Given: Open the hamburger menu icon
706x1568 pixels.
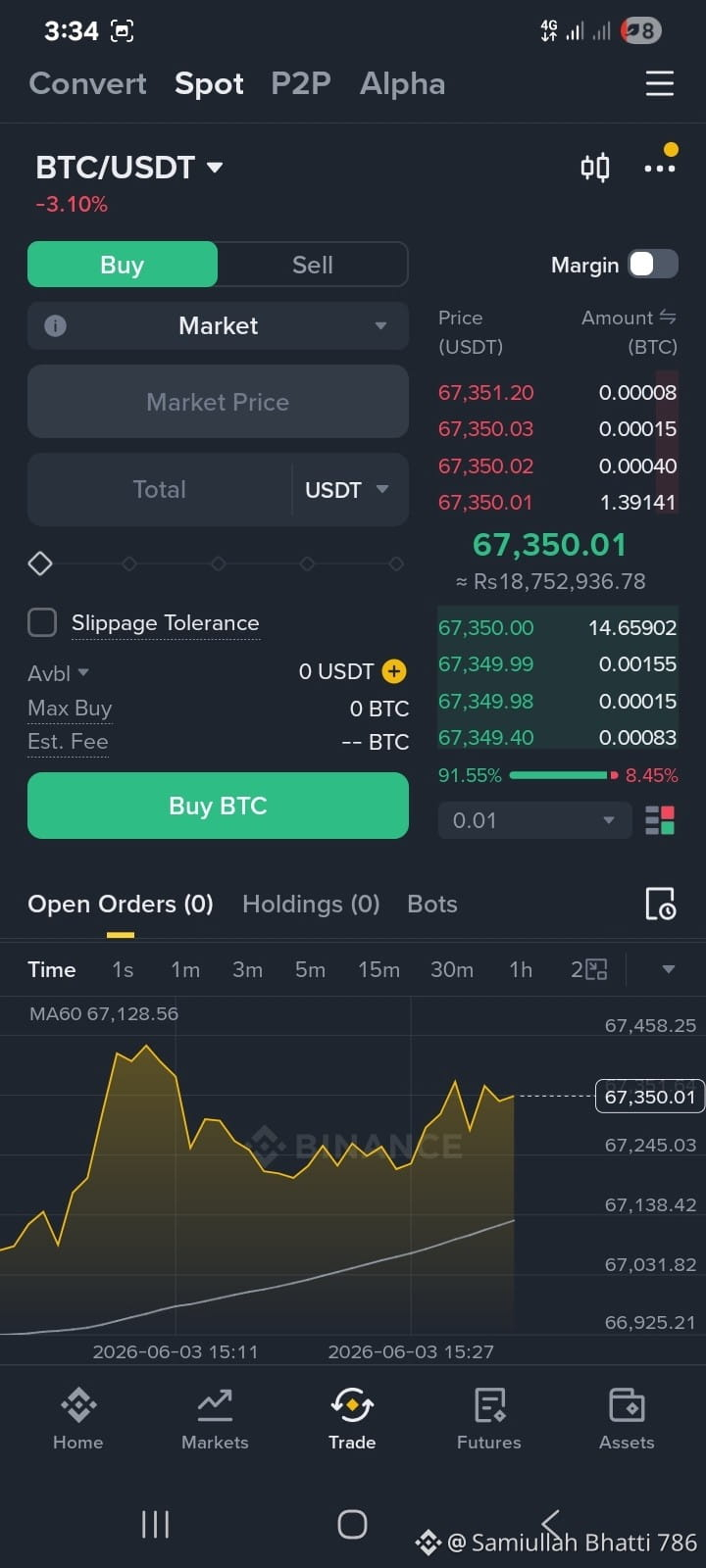Looking at the screenshot, I should click(659, 83).
